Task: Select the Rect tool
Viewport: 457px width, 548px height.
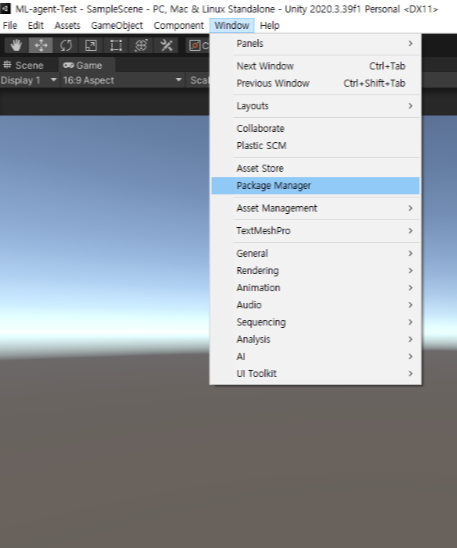Action: point(116,45)
